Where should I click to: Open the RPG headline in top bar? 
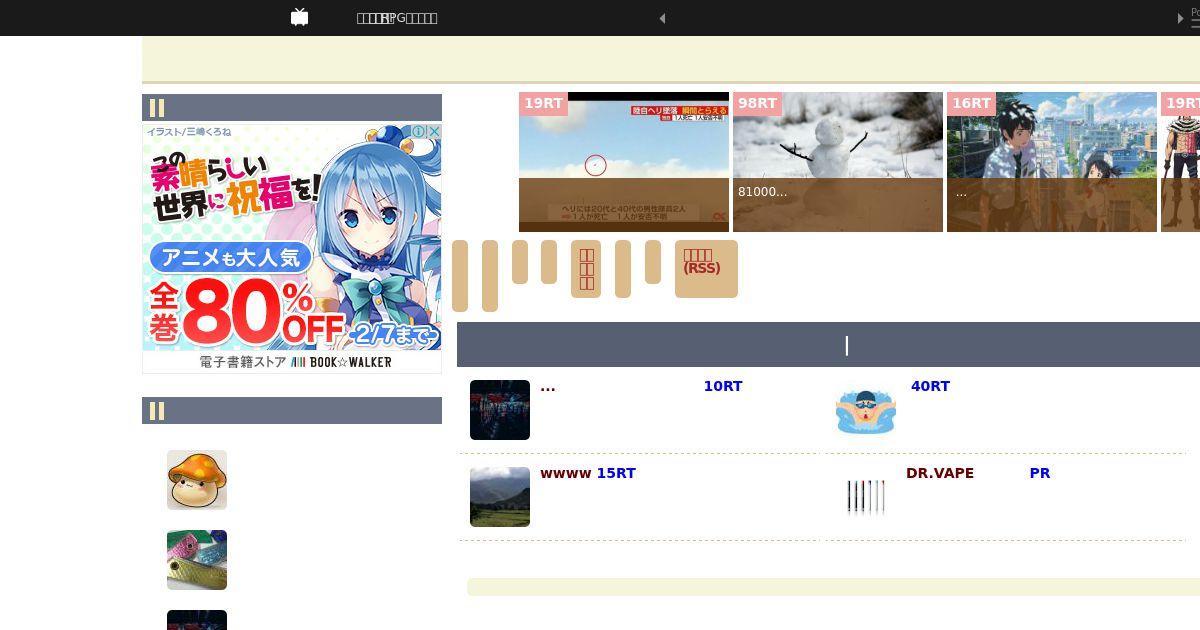(397, 18)
